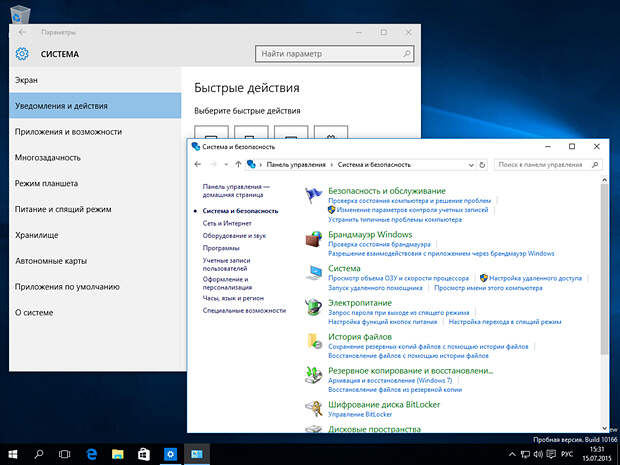Open File Explorer from the taskbar

pyautogui.click(x=117, y=454)
